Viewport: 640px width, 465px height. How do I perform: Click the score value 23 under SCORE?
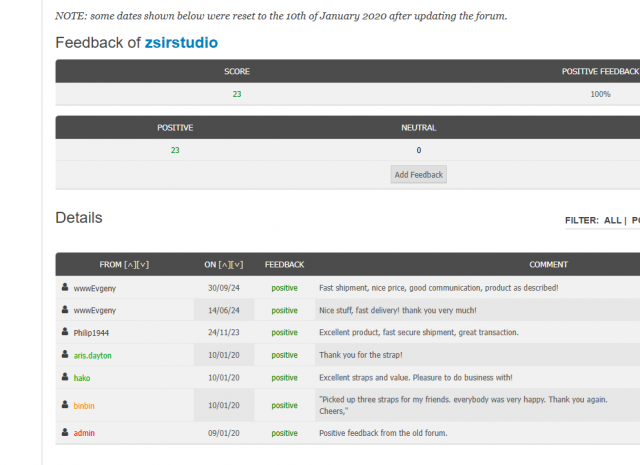click(x=237, y=94)
